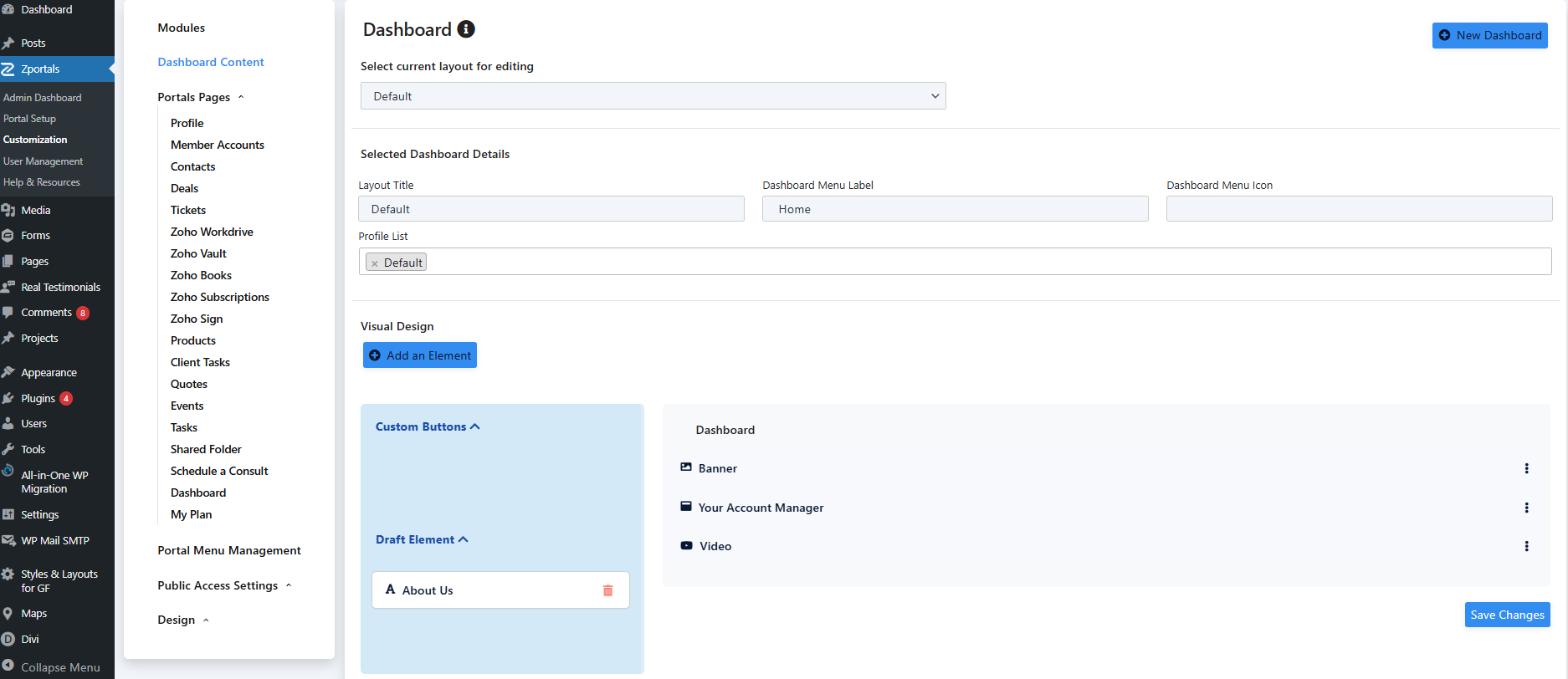Click Add an Element button

click(x=420, y=355)
